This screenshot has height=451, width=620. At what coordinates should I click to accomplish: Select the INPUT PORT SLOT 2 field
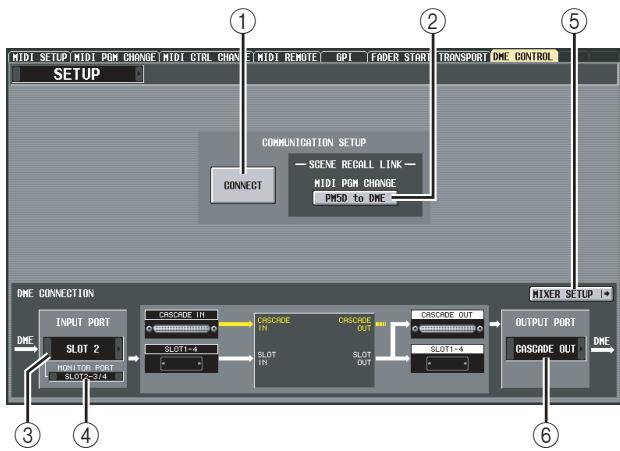pos(83,349)
